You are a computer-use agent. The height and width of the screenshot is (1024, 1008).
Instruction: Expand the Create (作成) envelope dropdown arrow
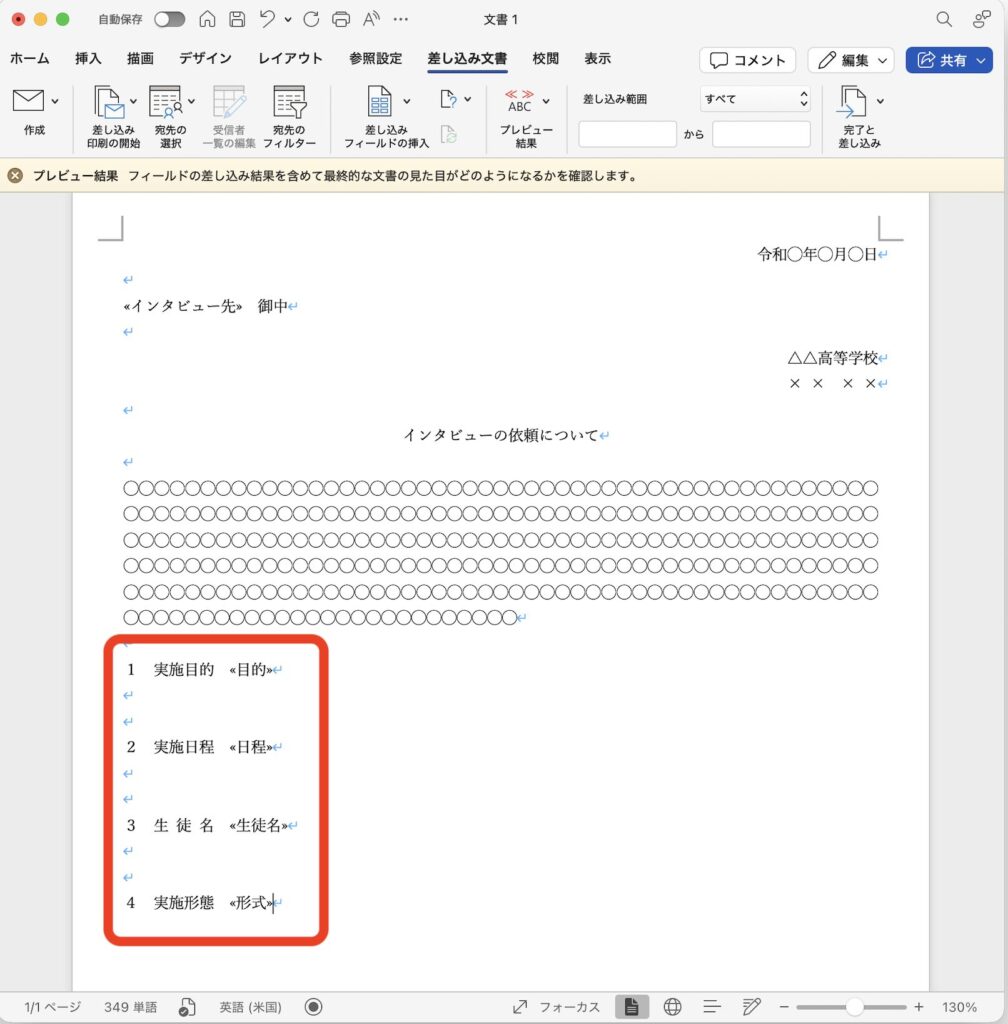(54, 100)
